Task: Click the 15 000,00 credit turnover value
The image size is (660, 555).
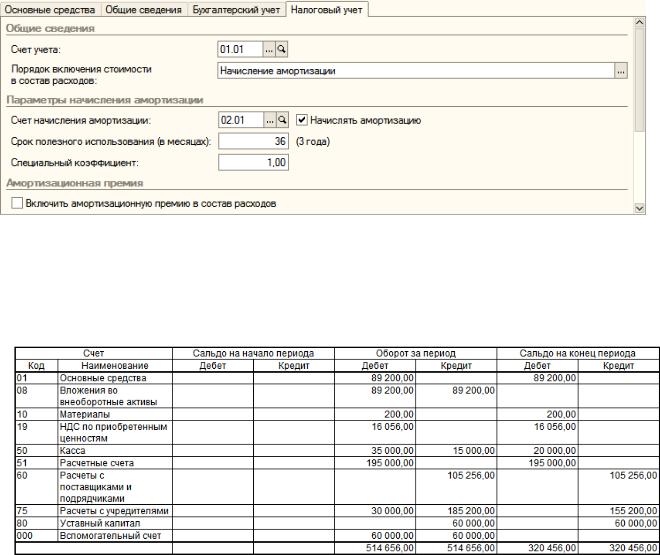Action: pos(474,451)
